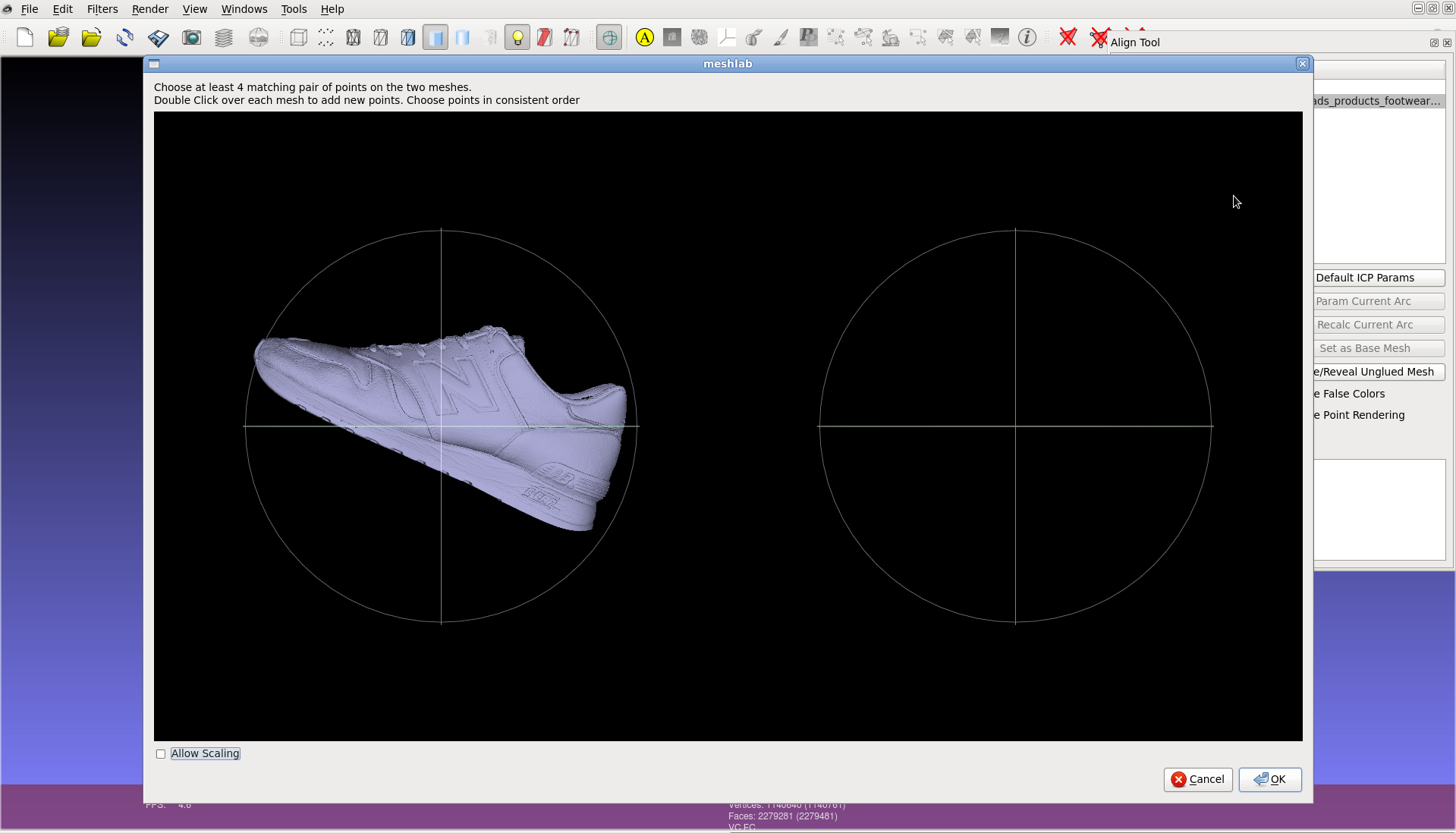
Task: Click the gray building raster icon
Action: click(672, 37)
